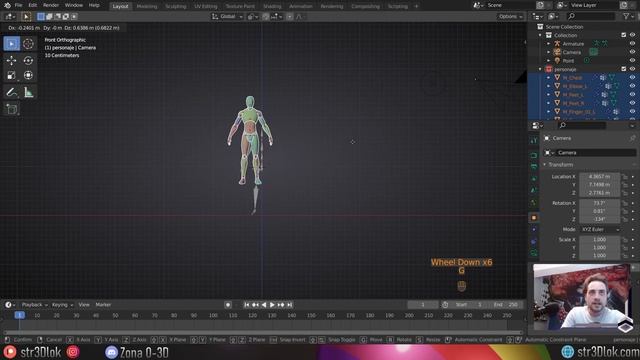Toggle visibility of the personaje collection
Image resolution: width=640 pixels, height=360 pixels.
pyautogui.click(x=632, y=69)
